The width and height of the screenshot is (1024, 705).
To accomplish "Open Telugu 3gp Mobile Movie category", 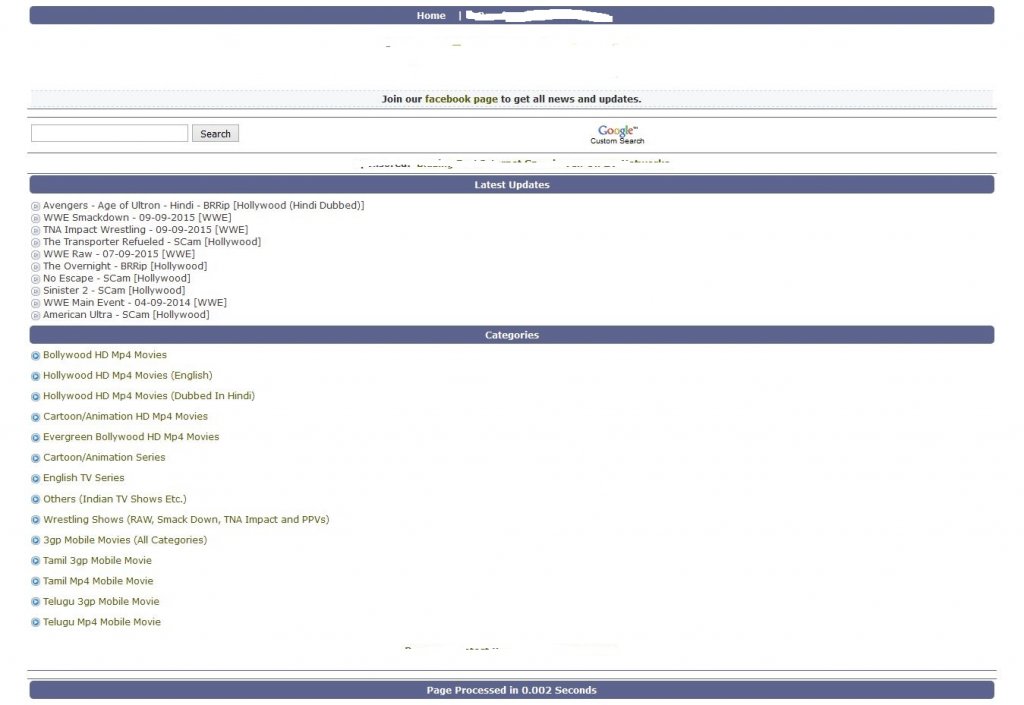I will pos(101,602).
